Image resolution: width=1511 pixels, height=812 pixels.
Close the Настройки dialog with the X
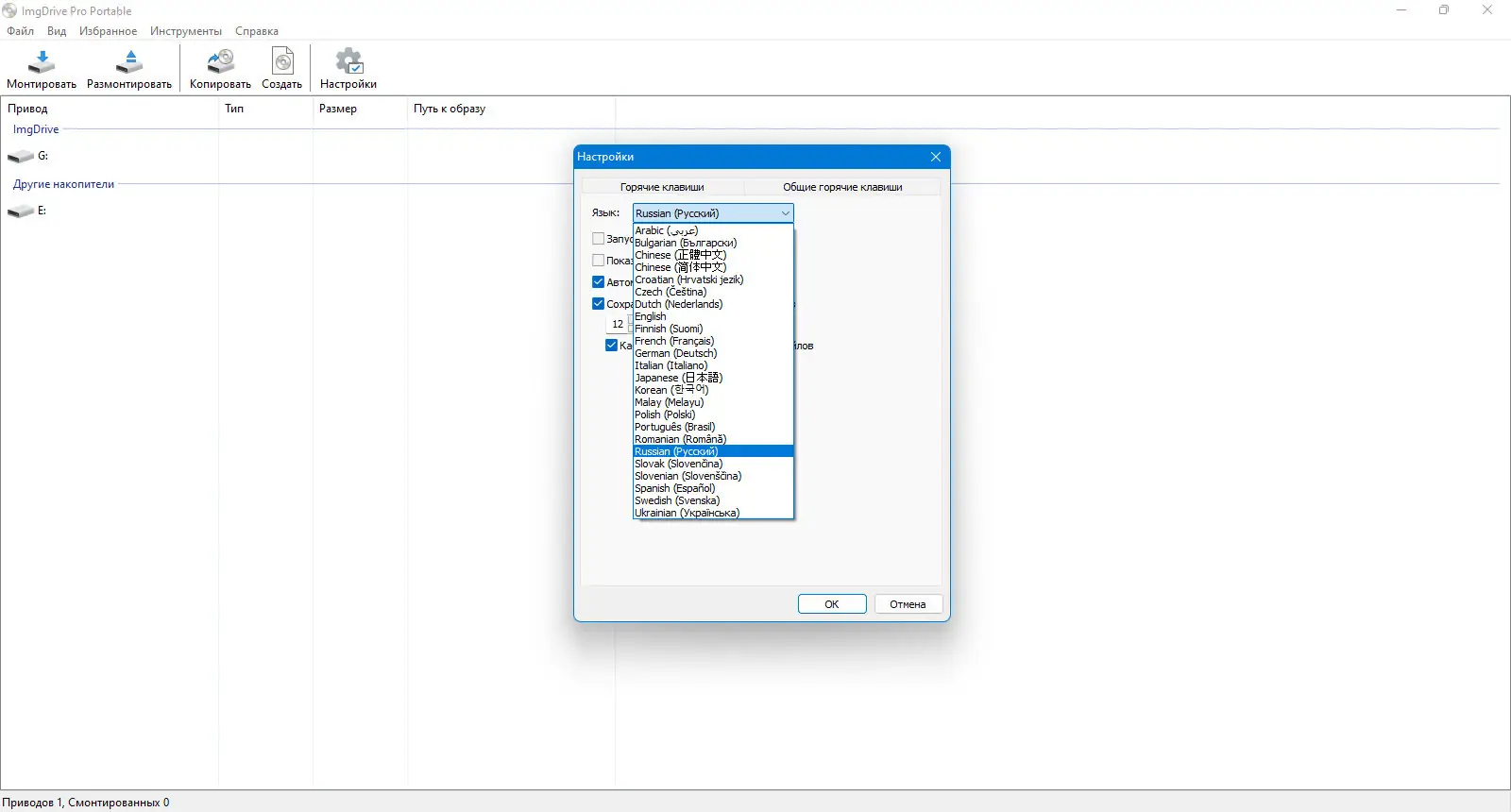click(x=936, y=157)
